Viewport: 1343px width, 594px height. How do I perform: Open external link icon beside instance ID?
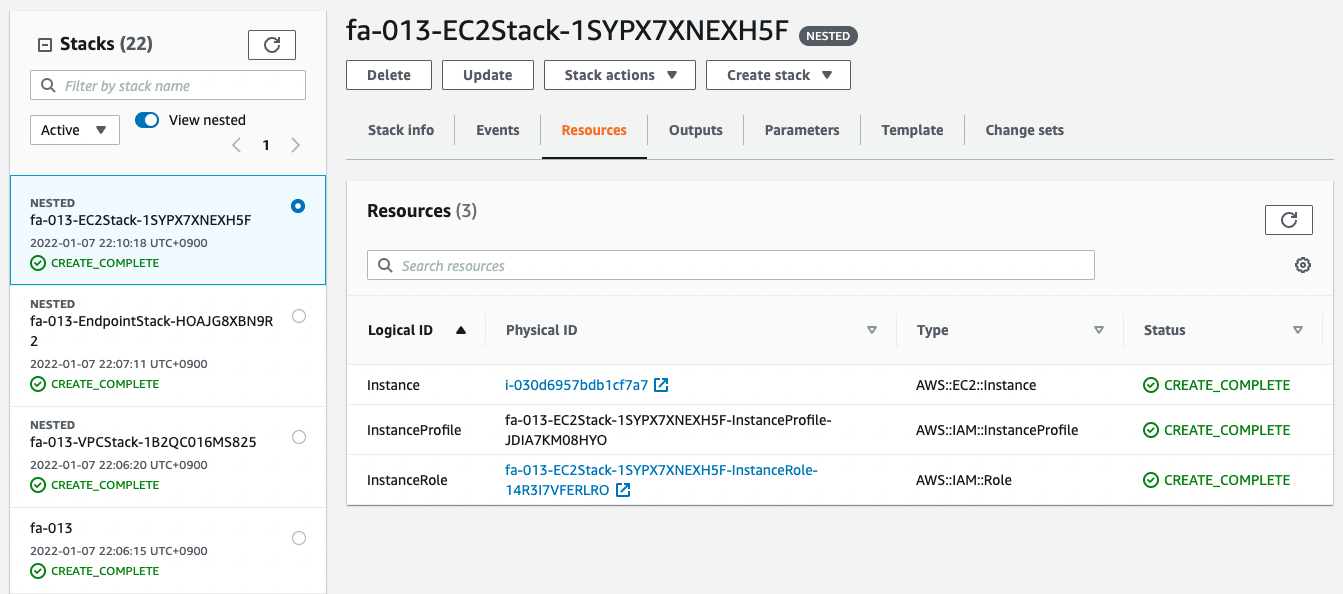(x=661, y=385)
